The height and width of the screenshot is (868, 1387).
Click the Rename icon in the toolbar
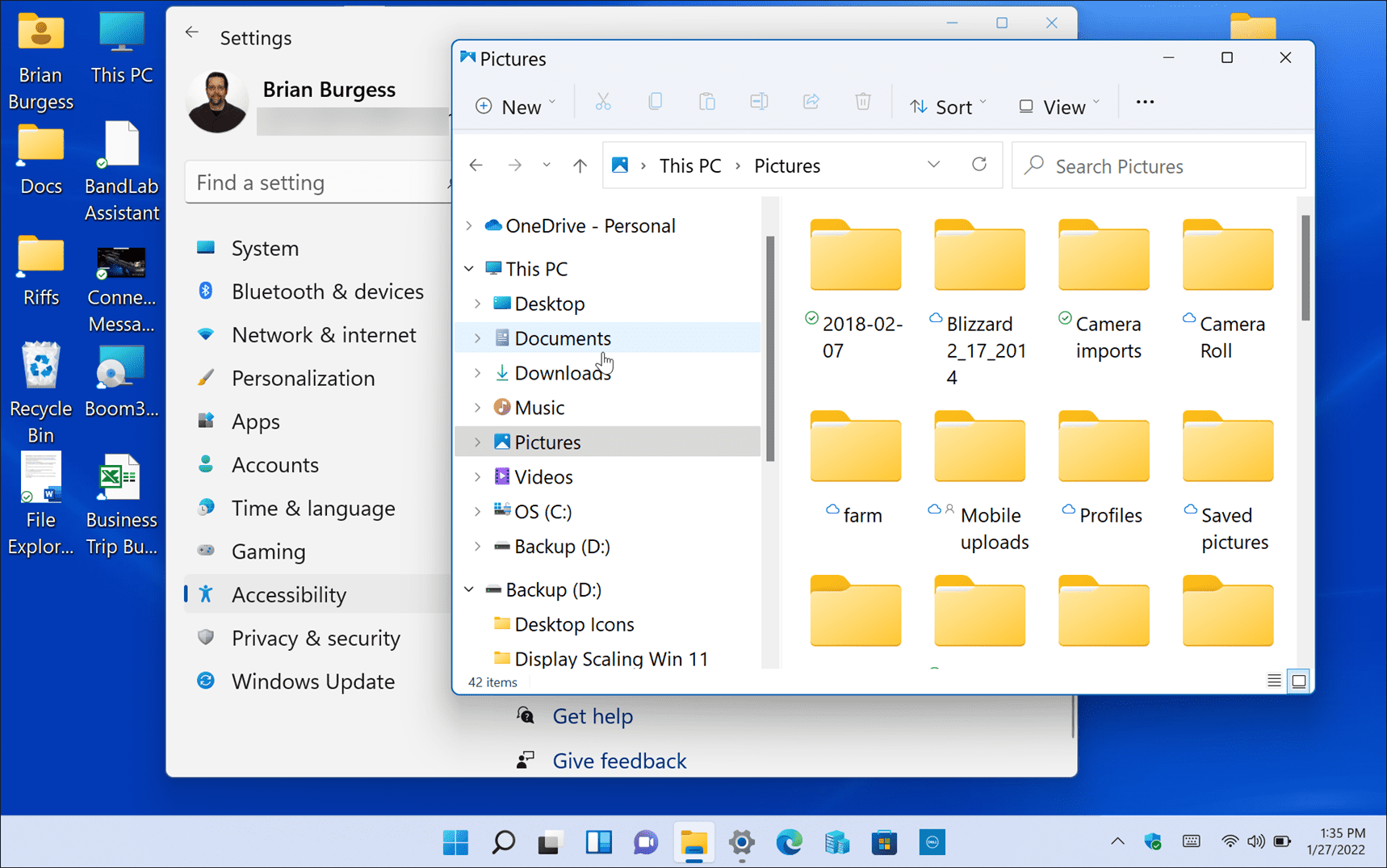coord(758,102)
